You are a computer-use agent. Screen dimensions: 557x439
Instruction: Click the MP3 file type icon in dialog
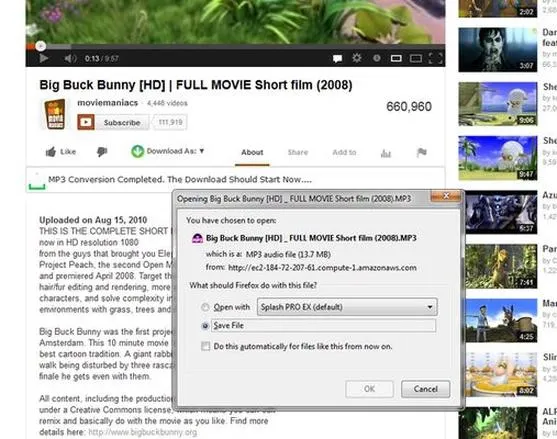coord(197,238)
